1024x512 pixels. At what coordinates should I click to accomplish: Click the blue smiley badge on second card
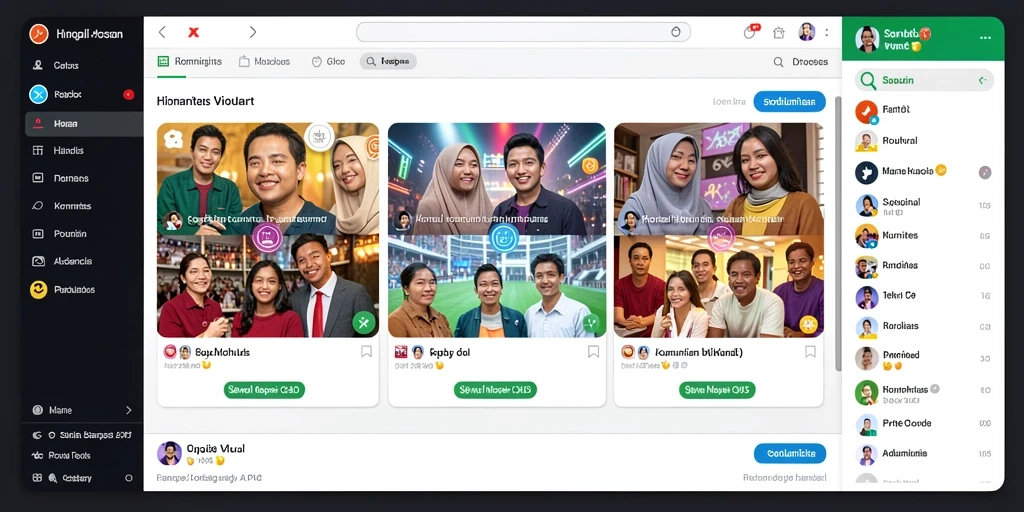point(504,238)
